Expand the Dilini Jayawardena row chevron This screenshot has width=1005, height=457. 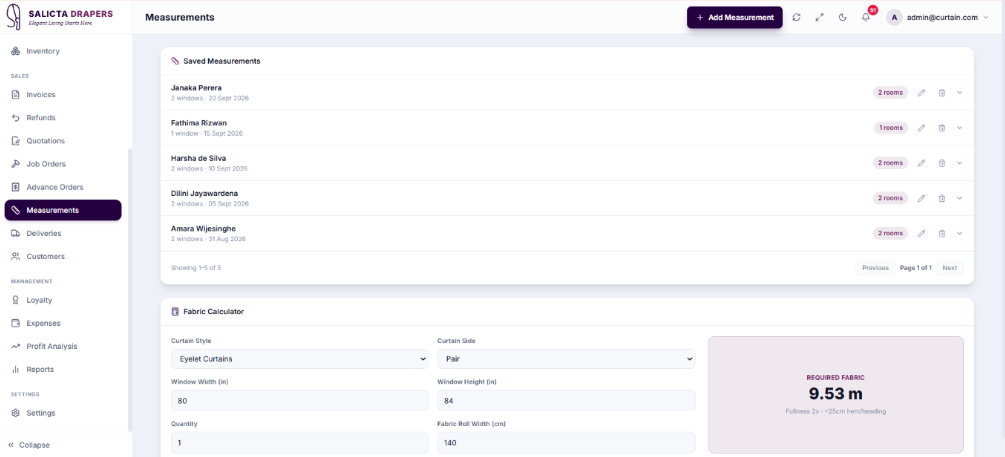959,198
